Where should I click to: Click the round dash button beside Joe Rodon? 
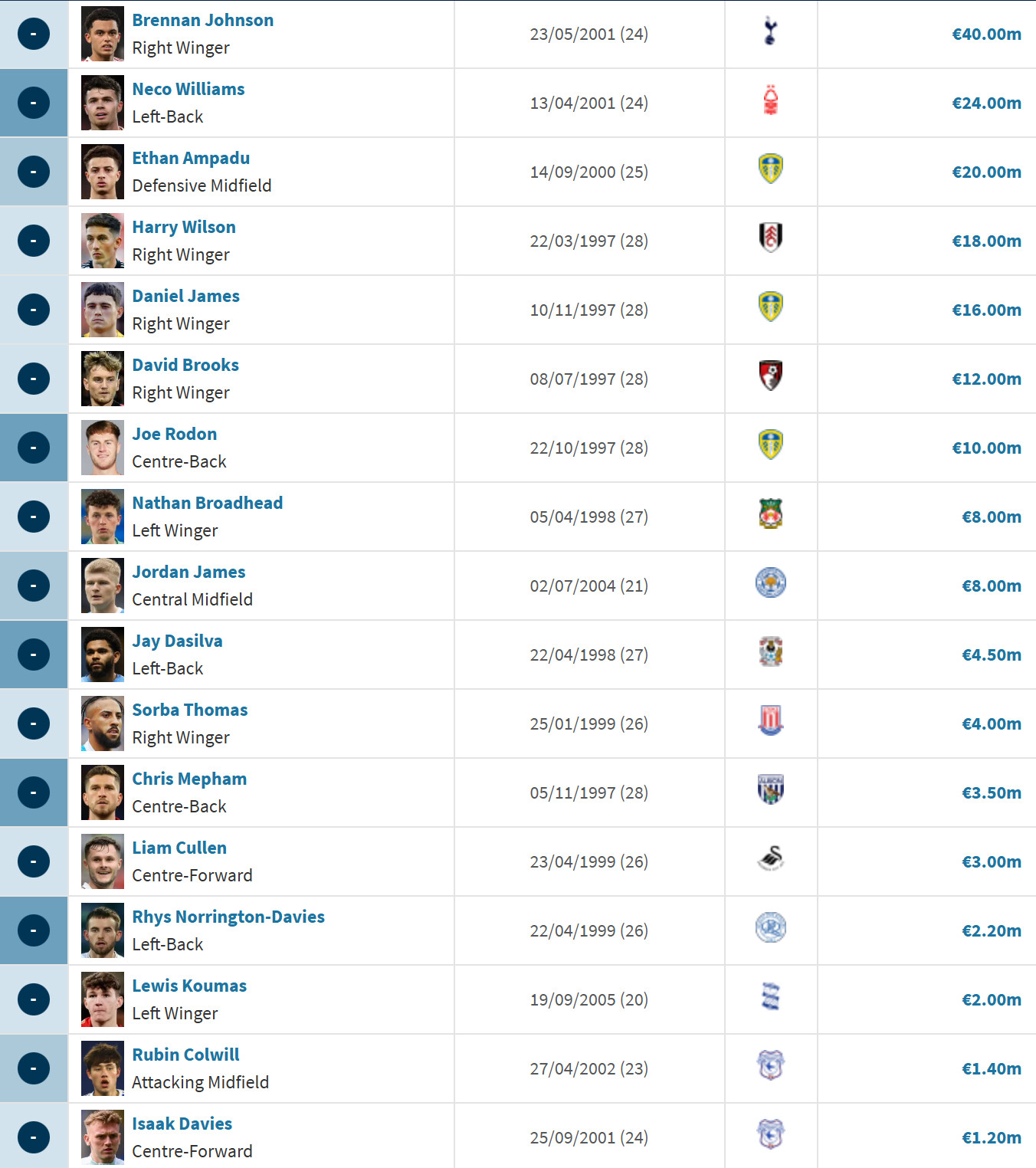(x=34, y=448)
